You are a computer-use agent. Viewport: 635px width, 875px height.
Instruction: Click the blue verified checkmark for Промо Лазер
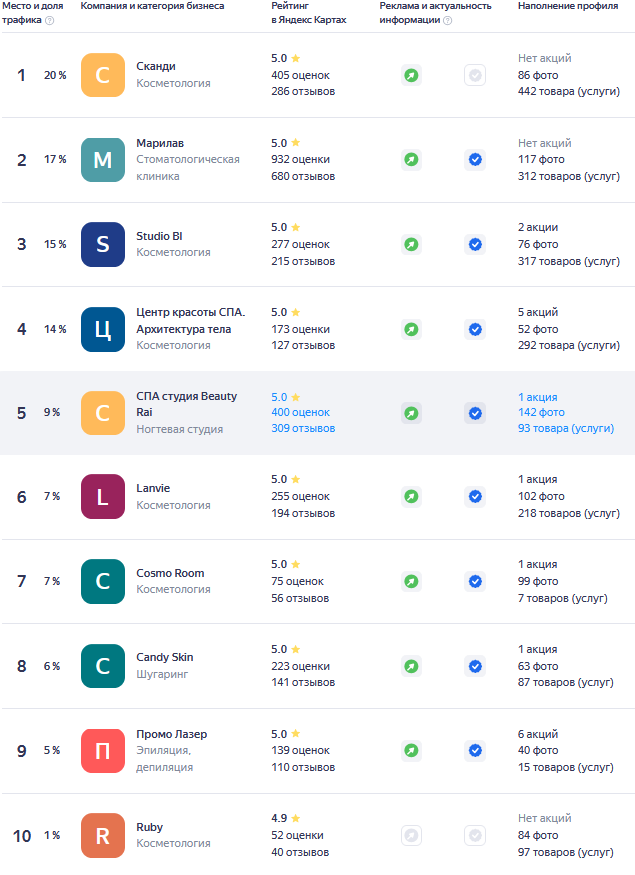475,751
